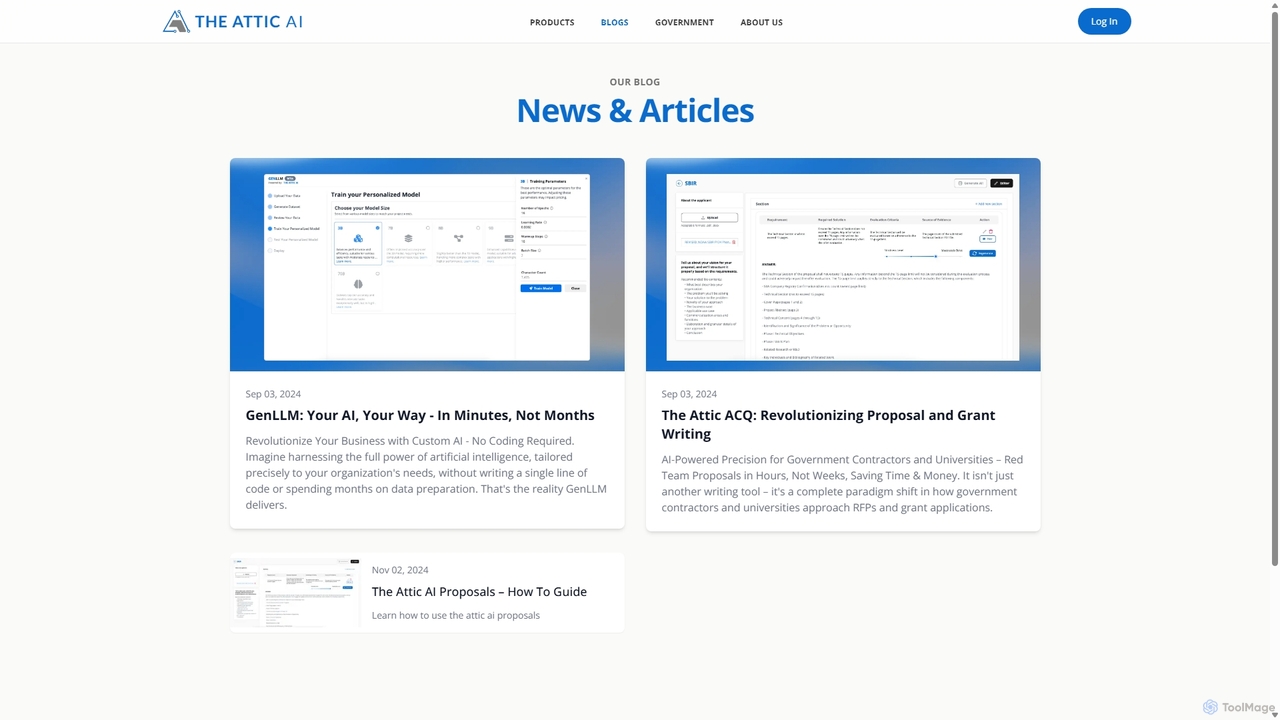Open The Attic ACQ article thumbnail image
The image size is (1280, 720).
click(843, 265)
